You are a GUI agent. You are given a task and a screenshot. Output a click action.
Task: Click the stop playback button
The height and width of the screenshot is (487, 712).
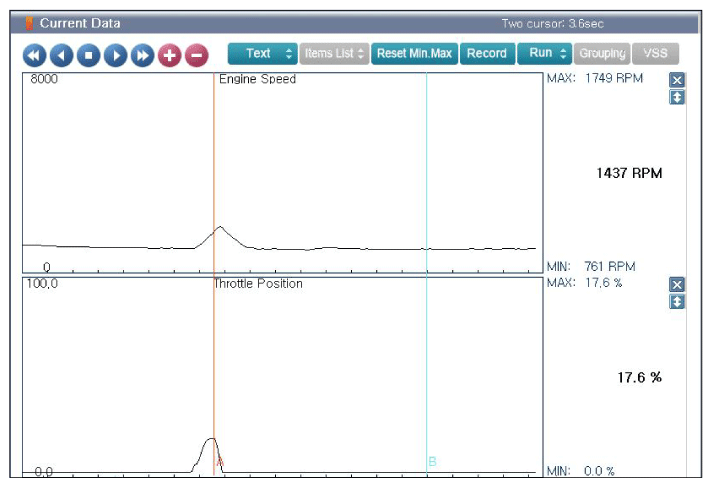pos(89,55)
